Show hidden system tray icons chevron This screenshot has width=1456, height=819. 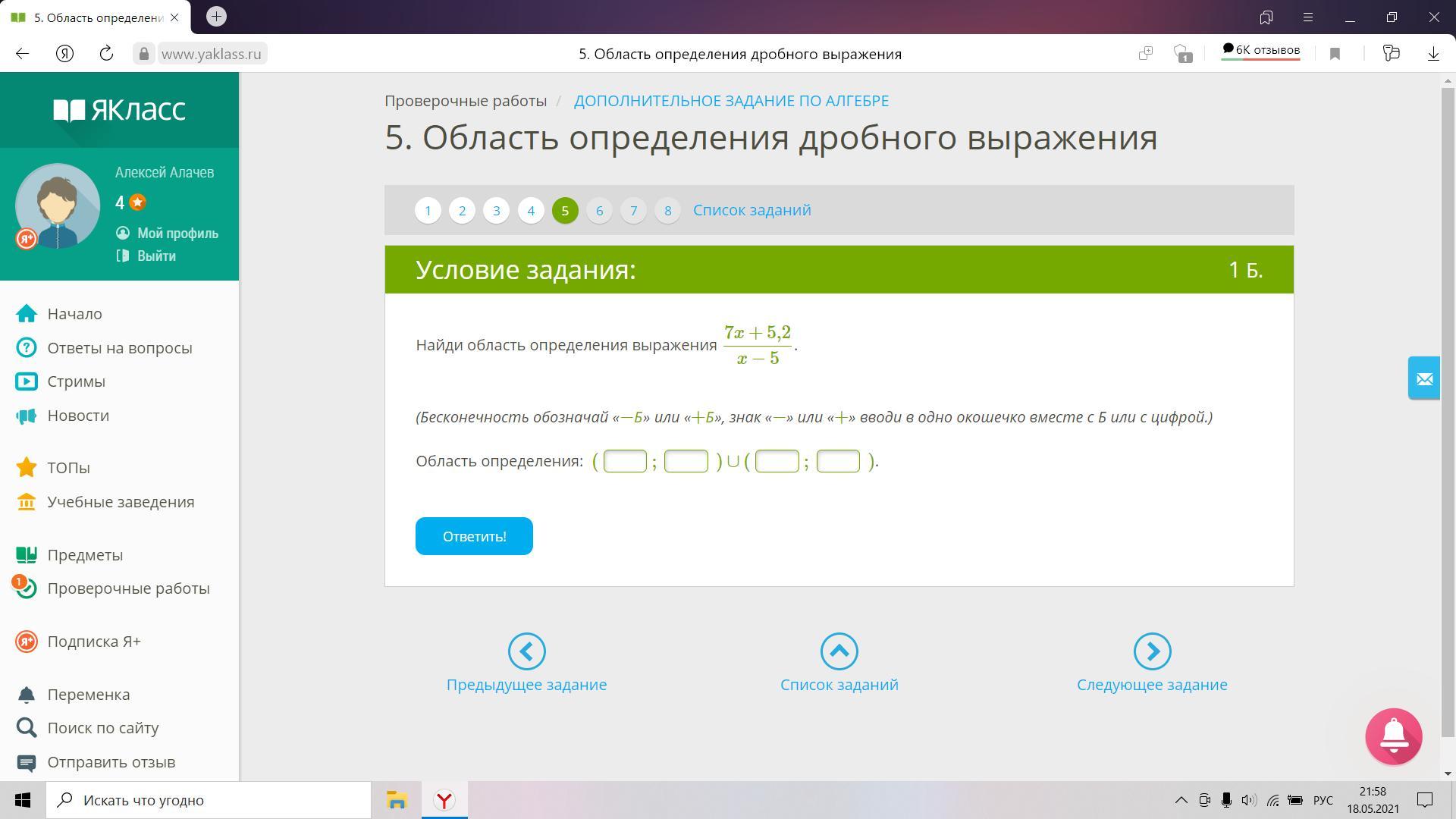click(1181, 800)
